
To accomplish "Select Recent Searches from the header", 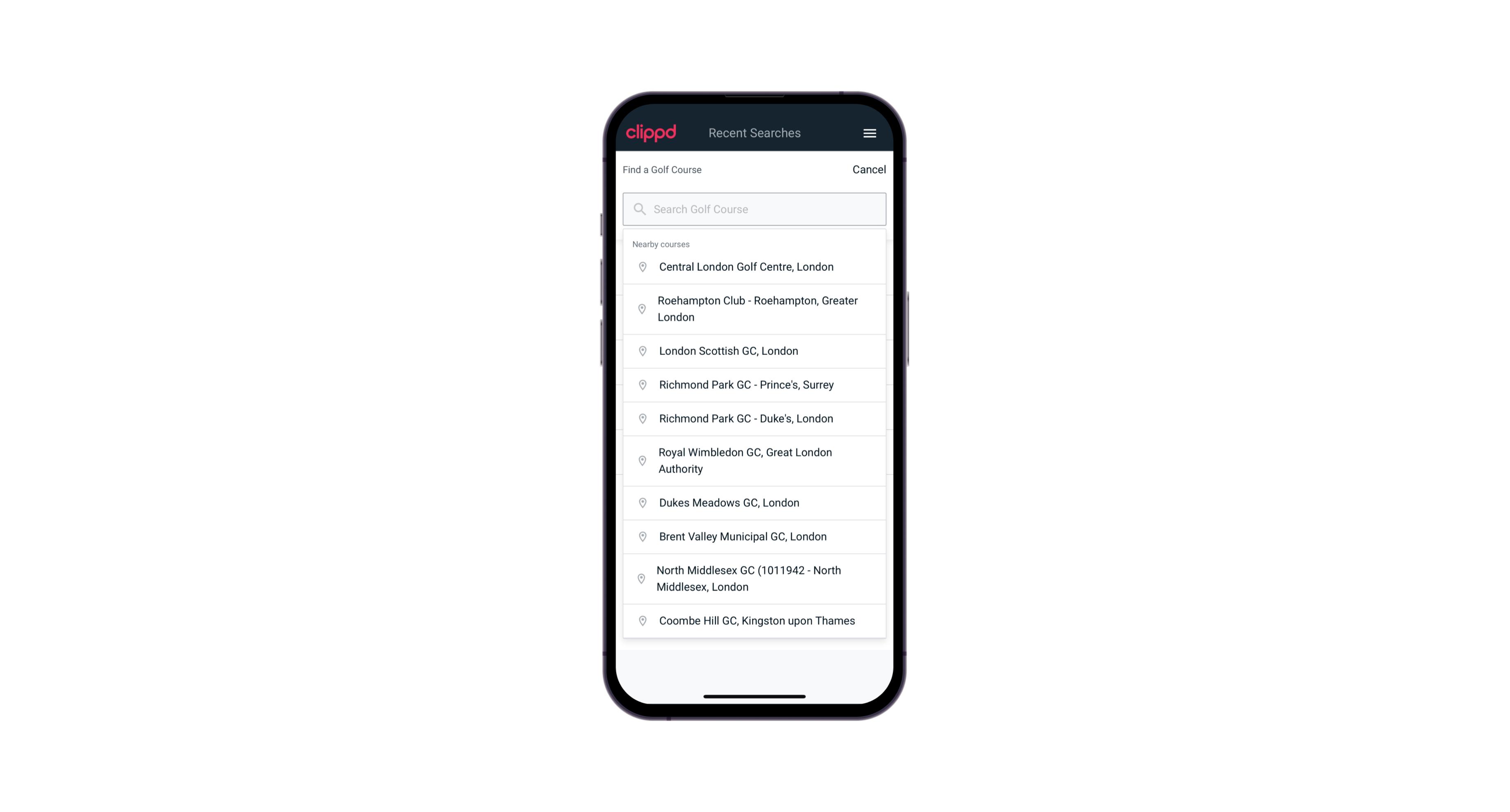I will (754, 133).
